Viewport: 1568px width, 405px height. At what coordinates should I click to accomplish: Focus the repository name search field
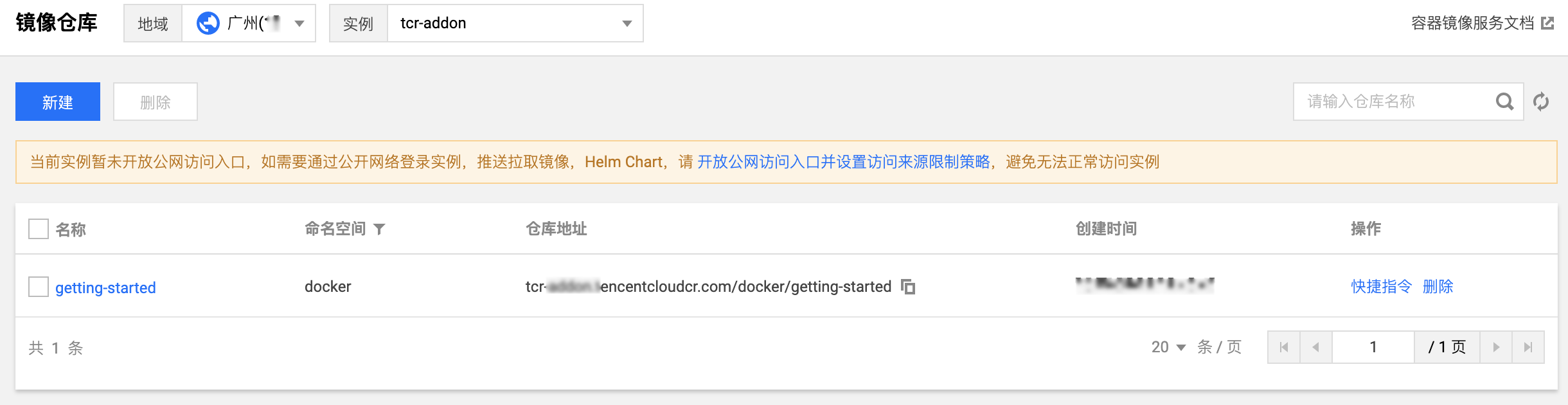[x=1394, y=102]
